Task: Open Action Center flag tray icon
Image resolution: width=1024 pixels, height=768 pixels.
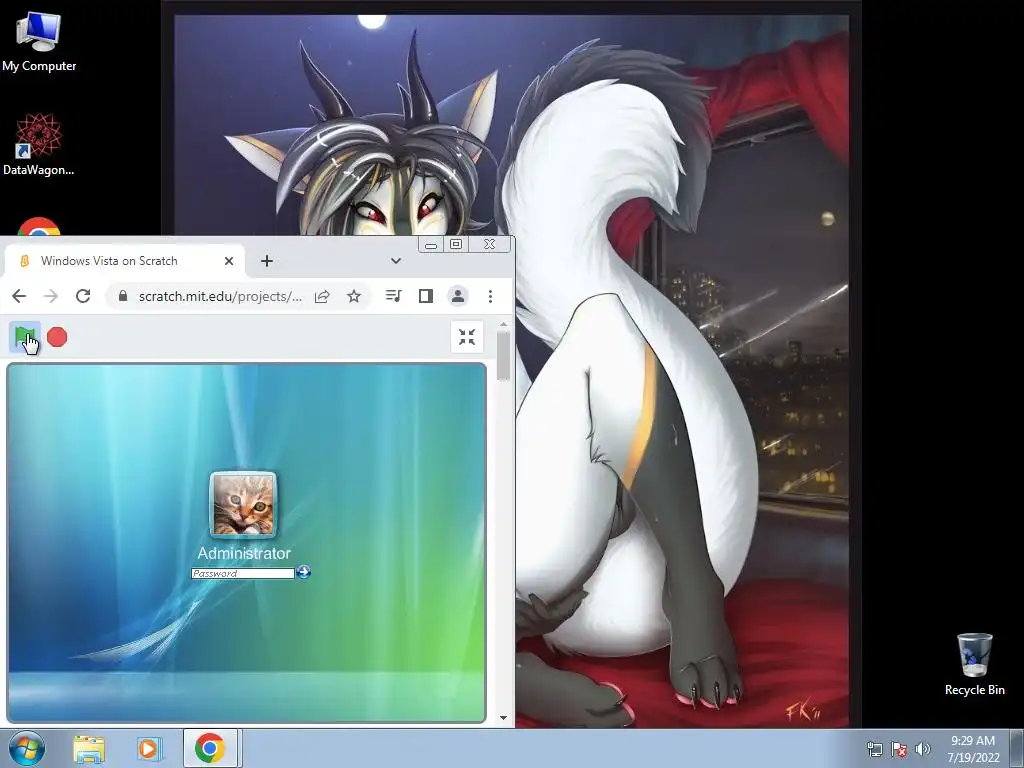Action: 899,749
